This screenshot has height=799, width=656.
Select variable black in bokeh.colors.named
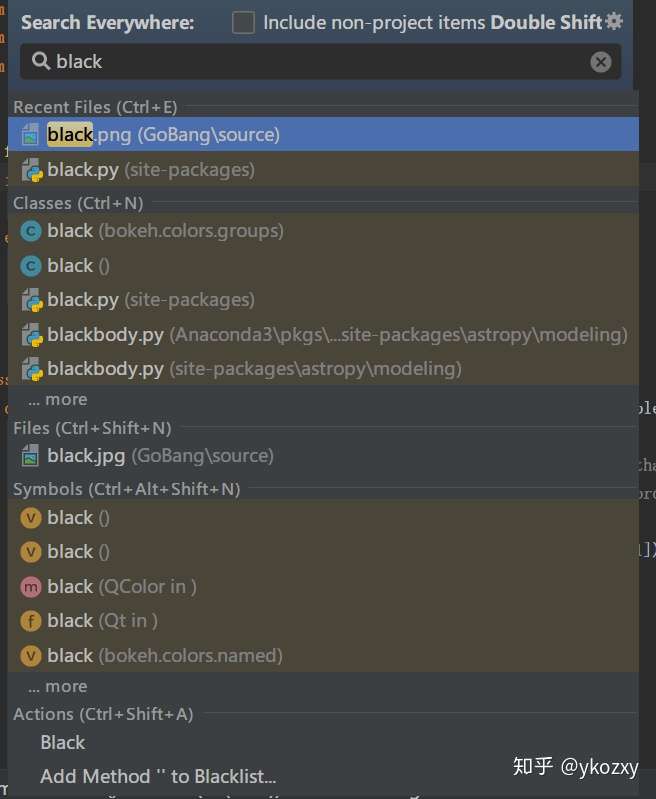pyautogui.click(x=323, y=656)
